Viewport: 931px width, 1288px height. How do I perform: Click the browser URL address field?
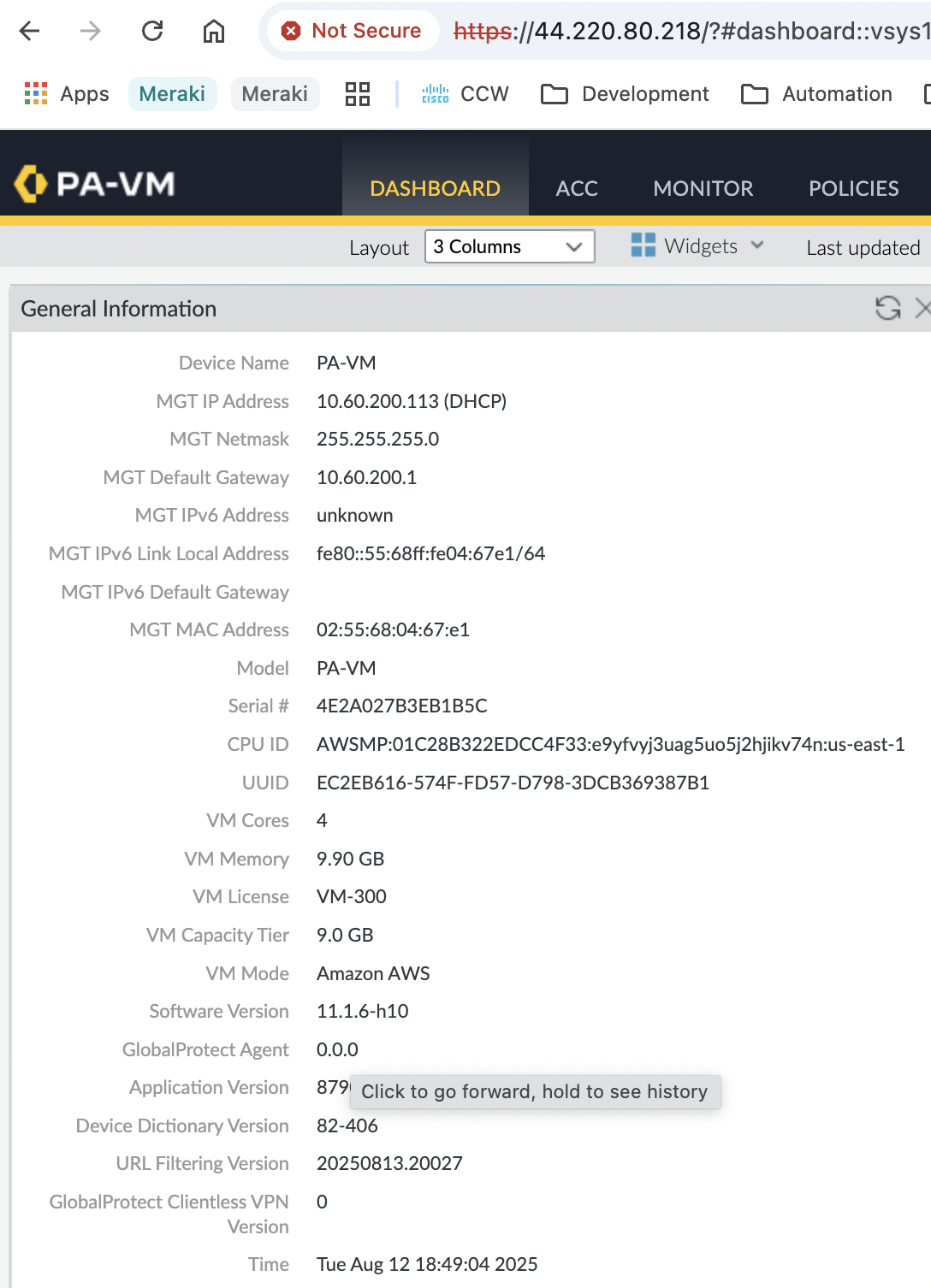(x=691, y=32)
